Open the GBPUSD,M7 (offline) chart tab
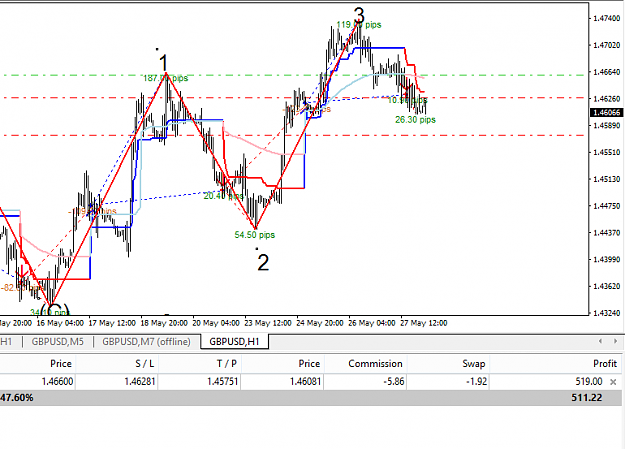The width and height of the screenshot is (625, 449). coord(146,342)
